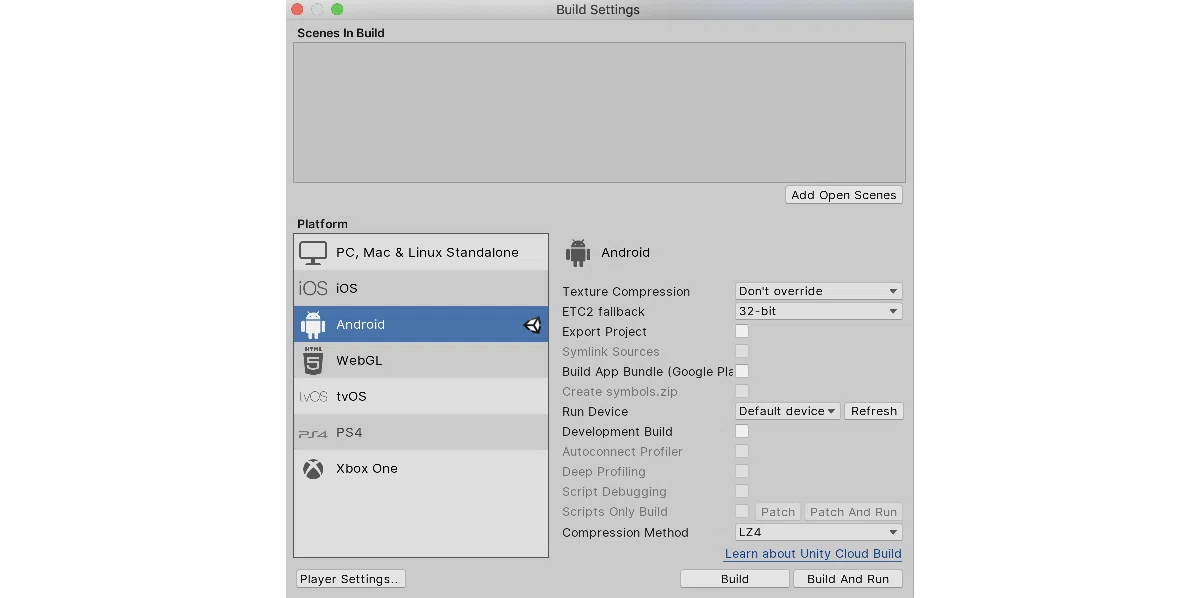This screenshot has width=1200, height=598.
Task: Enable the Development Build checkbox
Action: [x=742, y=431]
